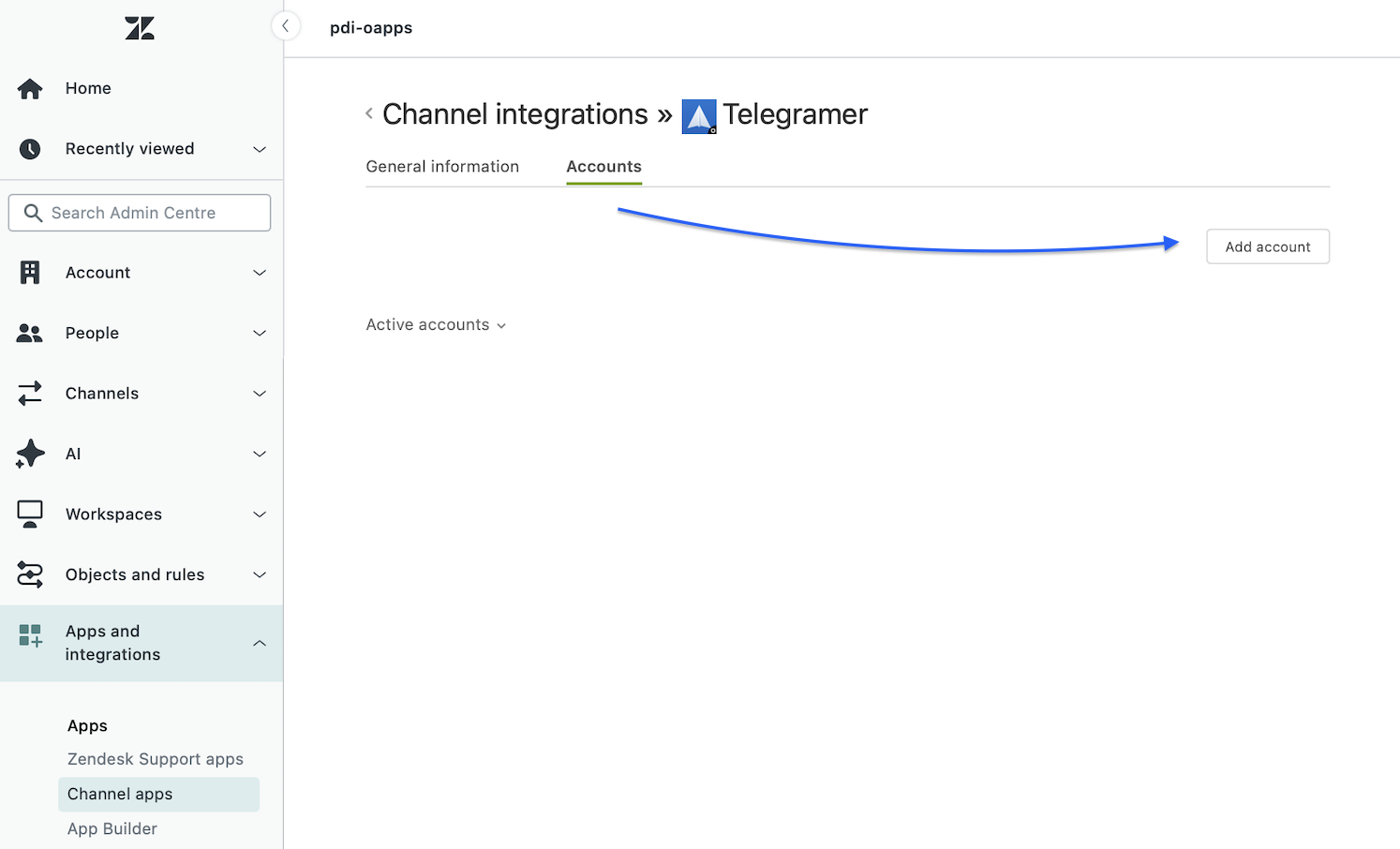
Task: Click the Telegramer app icon in the breadcrumb
Action: 698,114
